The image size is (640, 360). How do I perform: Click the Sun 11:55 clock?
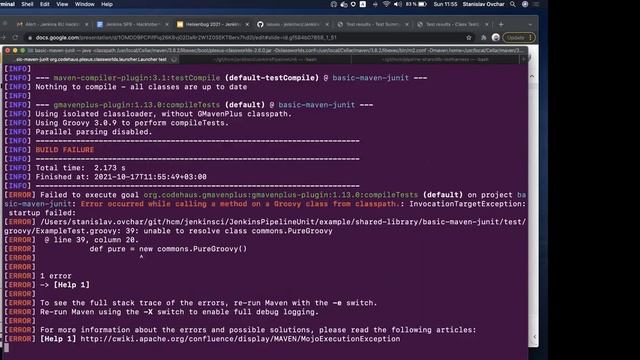click(445, 4)
